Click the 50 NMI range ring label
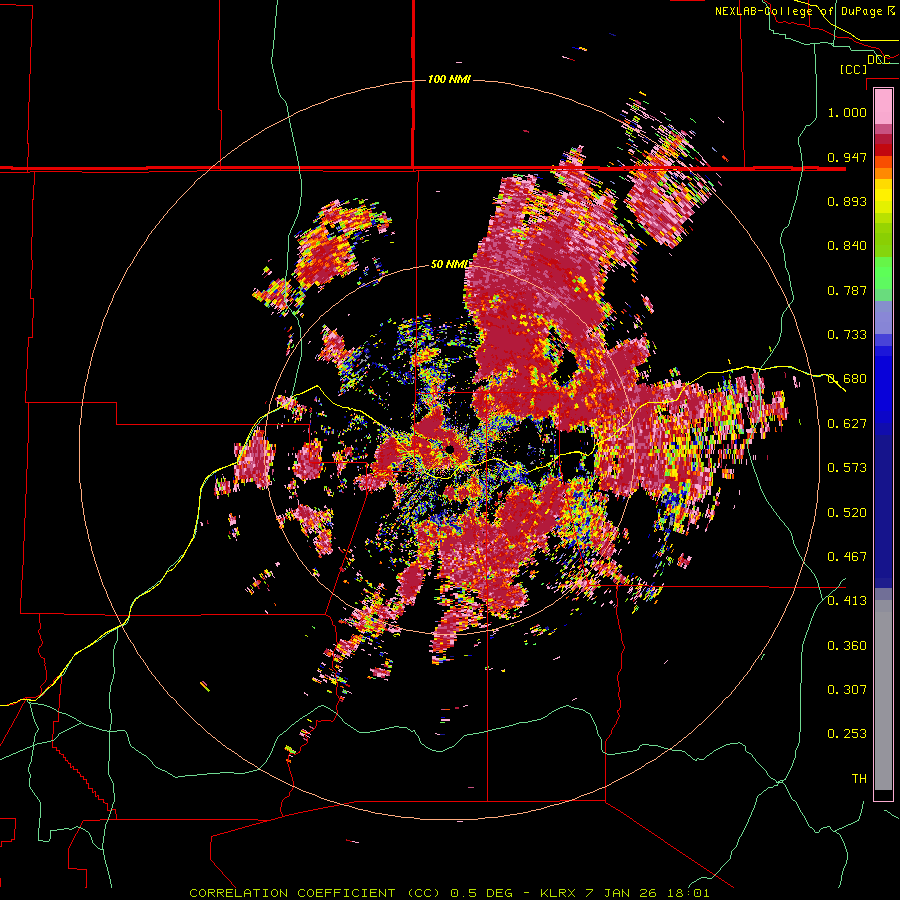This screenshot has width=900, height=900. tap(449, 264)
